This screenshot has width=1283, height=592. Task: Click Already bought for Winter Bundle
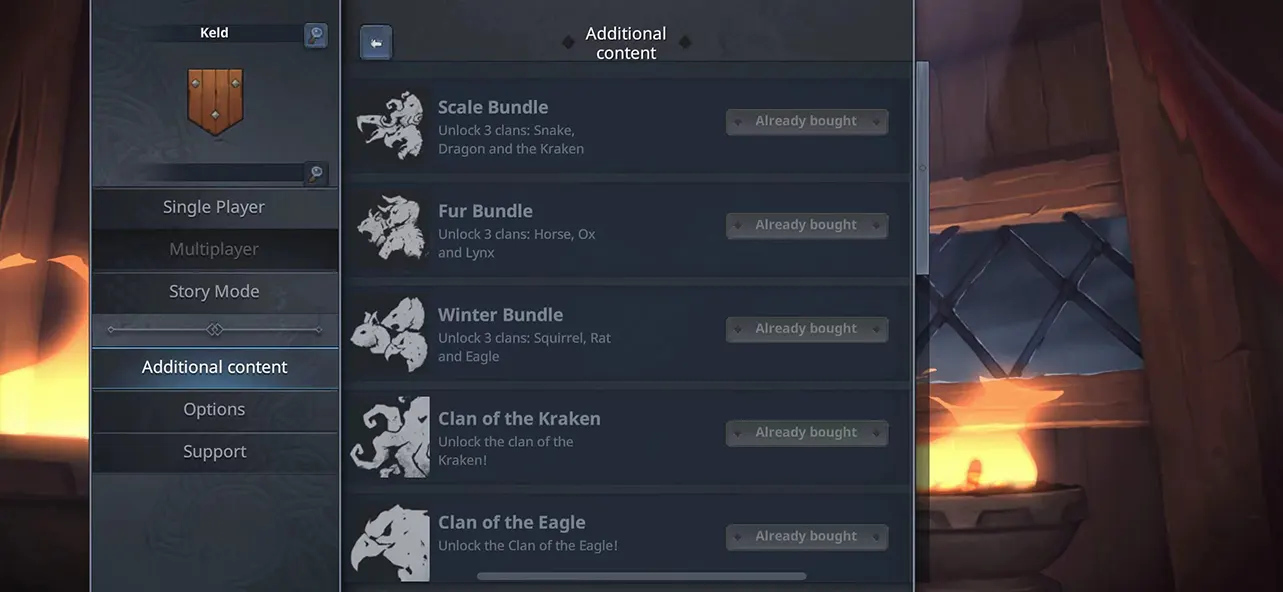click(806, 329)
